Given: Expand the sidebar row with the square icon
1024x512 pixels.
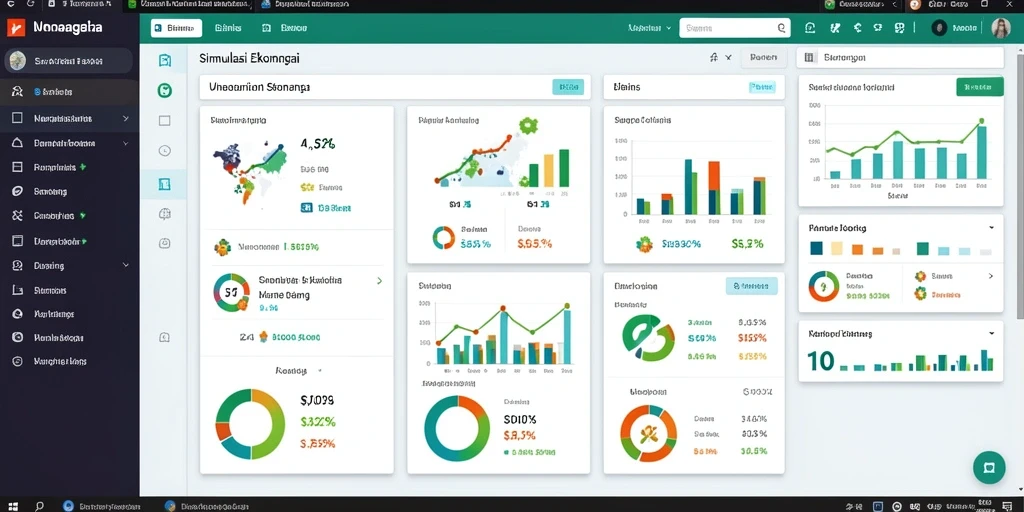Looking at the screenshot, I should tap(125, 119).
